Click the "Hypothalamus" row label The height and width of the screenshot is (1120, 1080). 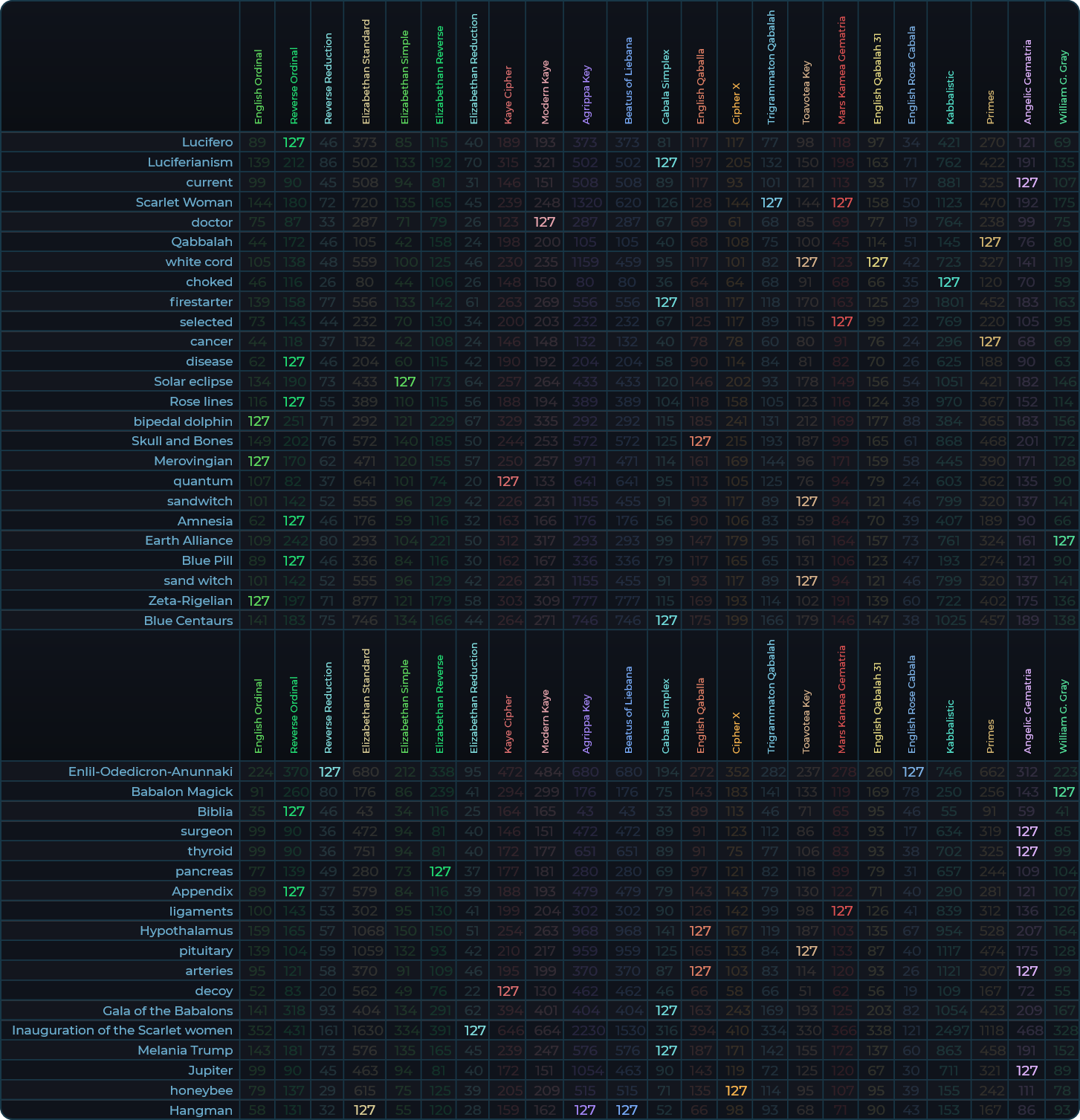click(x=186, y=930)
